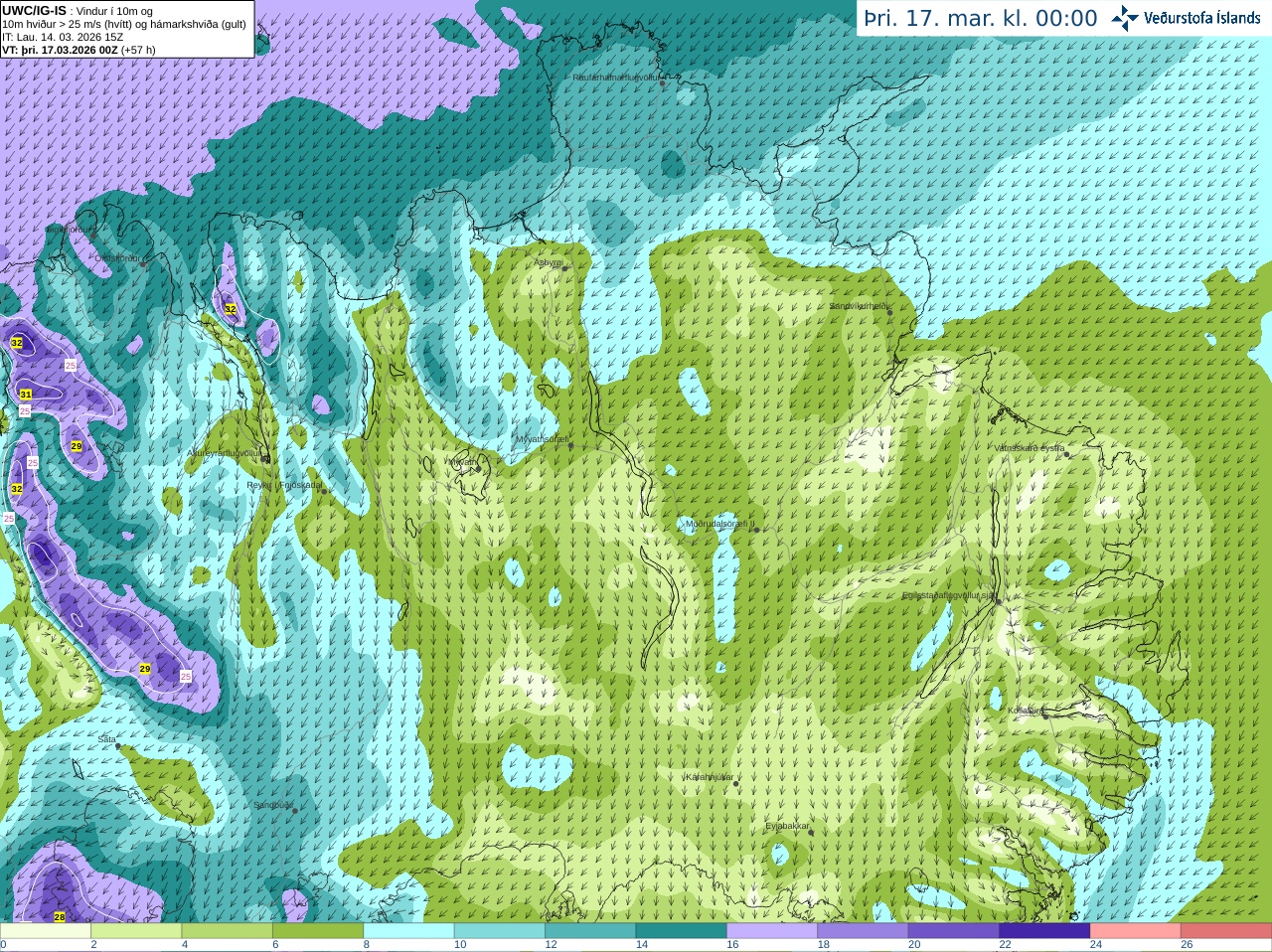Viewport: 1272px width, 952px height.
Task: Click the 'Veðurstofa Íslands' name text
Action: [x=1201, y=18]
